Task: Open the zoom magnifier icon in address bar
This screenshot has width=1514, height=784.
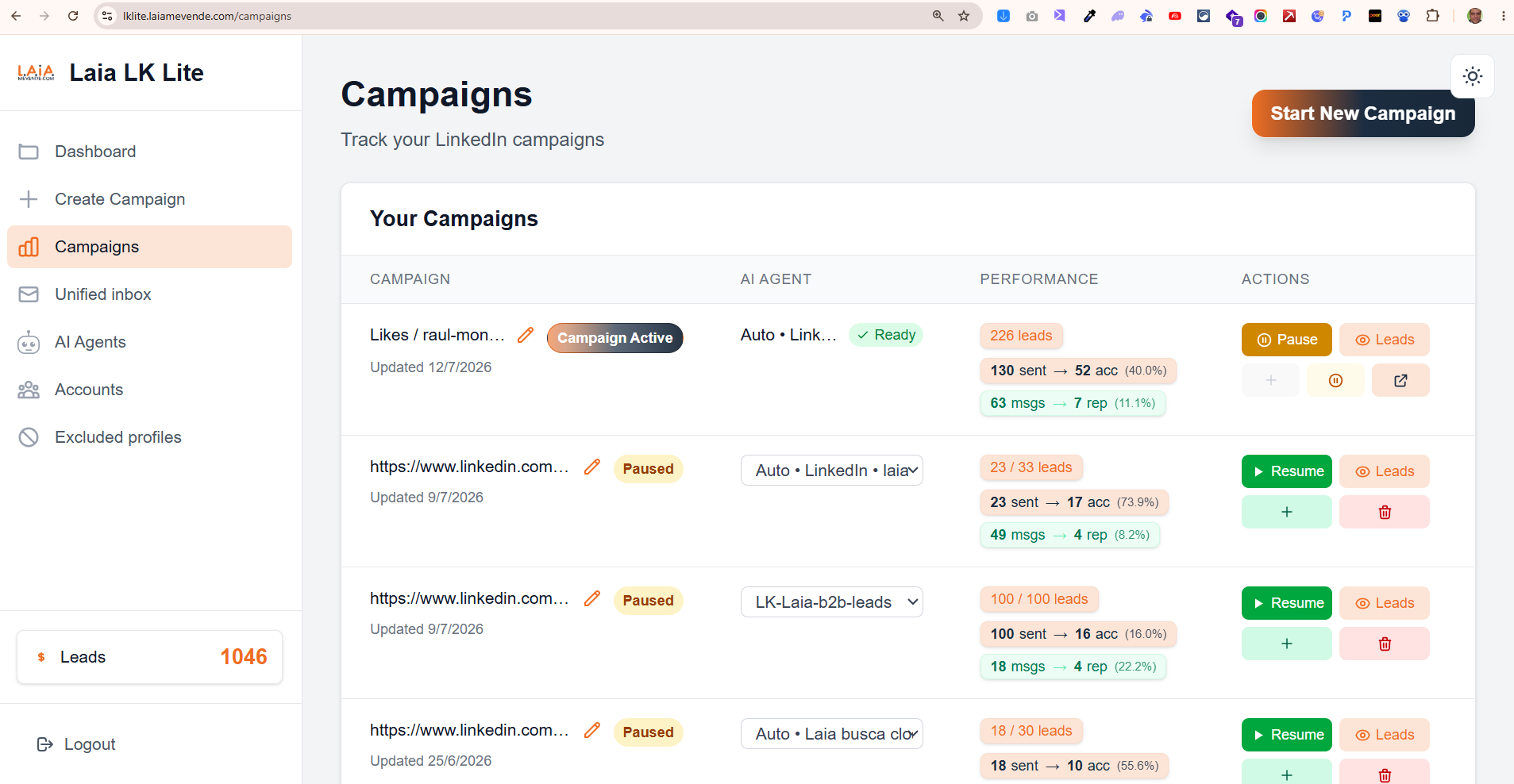Action: tap(938, 16)
